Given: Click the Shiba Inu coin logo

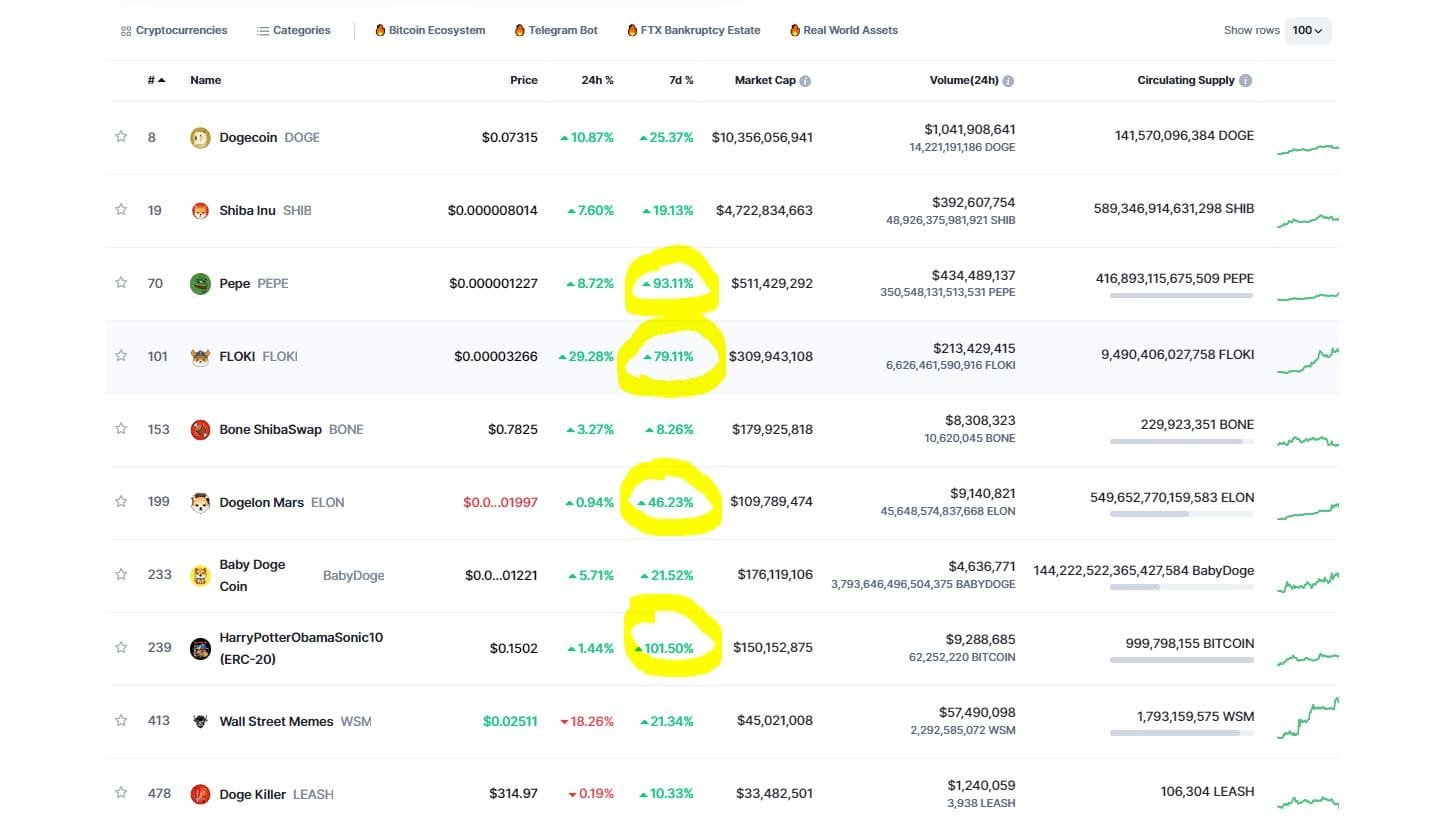Looking at the screenshot, I should (x=200, y=210).
